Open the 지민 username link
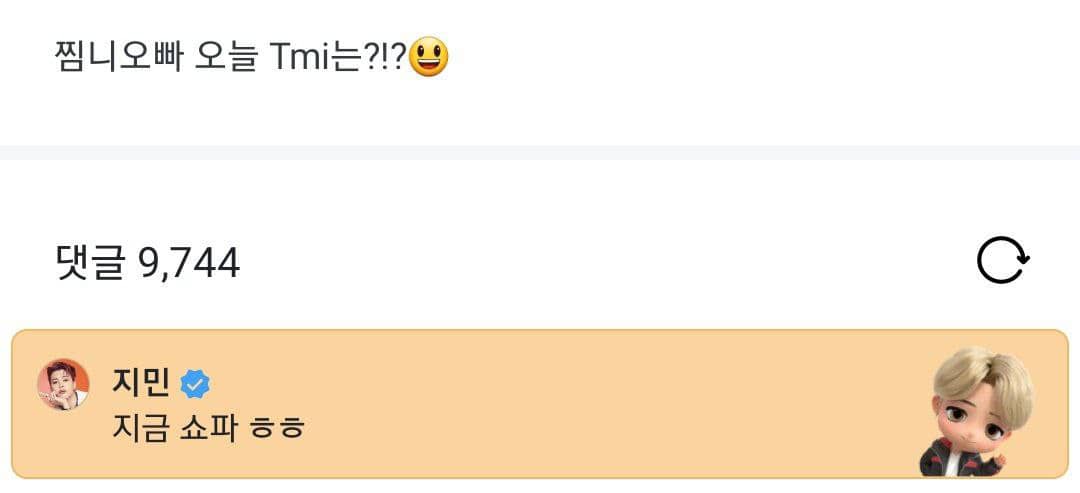Screen dimensions: 1080x493 (x=140, y=382)
